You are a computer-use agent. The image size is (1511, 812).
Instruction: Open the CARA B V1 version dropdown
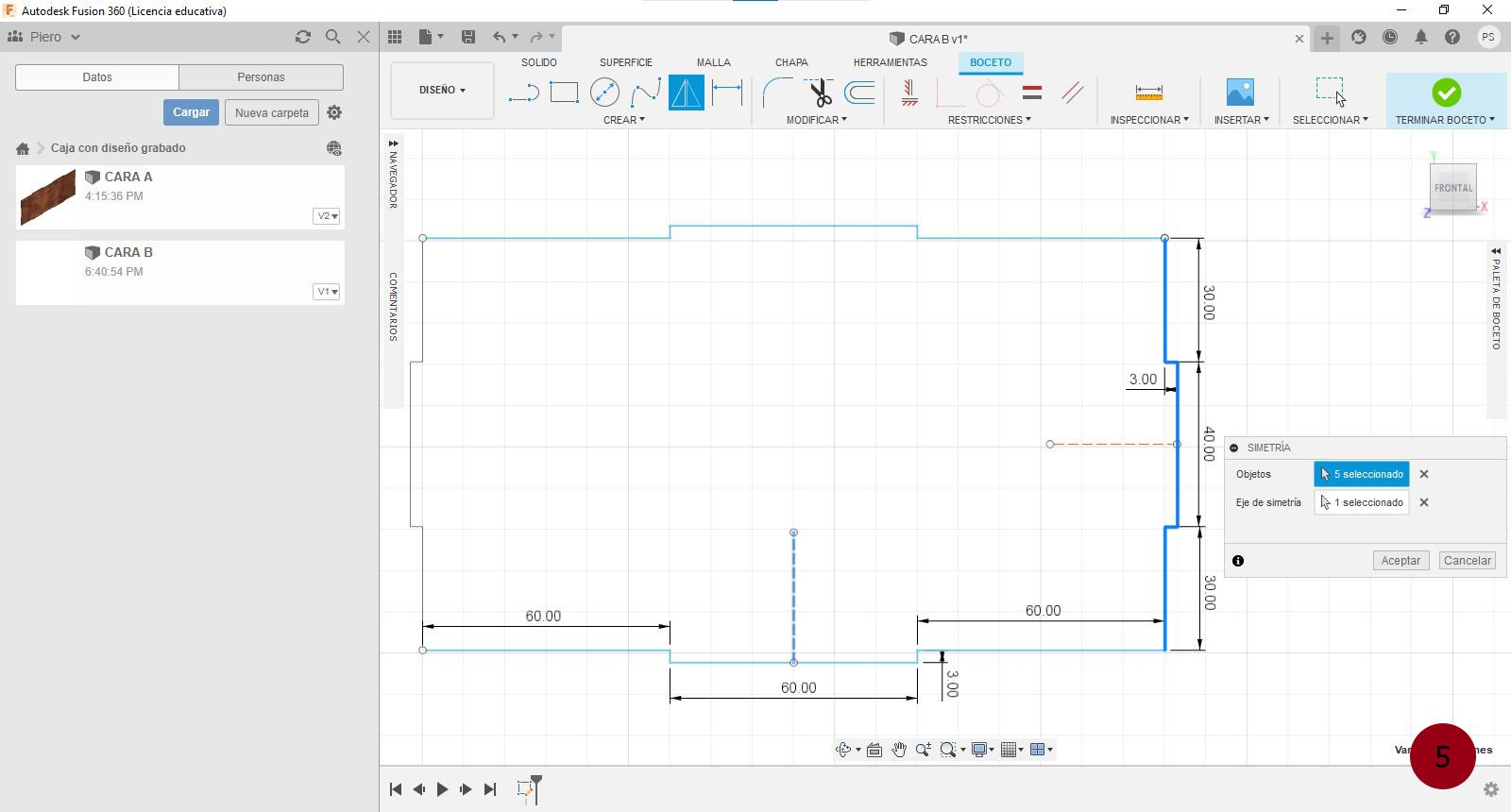(x=327, y=292)
